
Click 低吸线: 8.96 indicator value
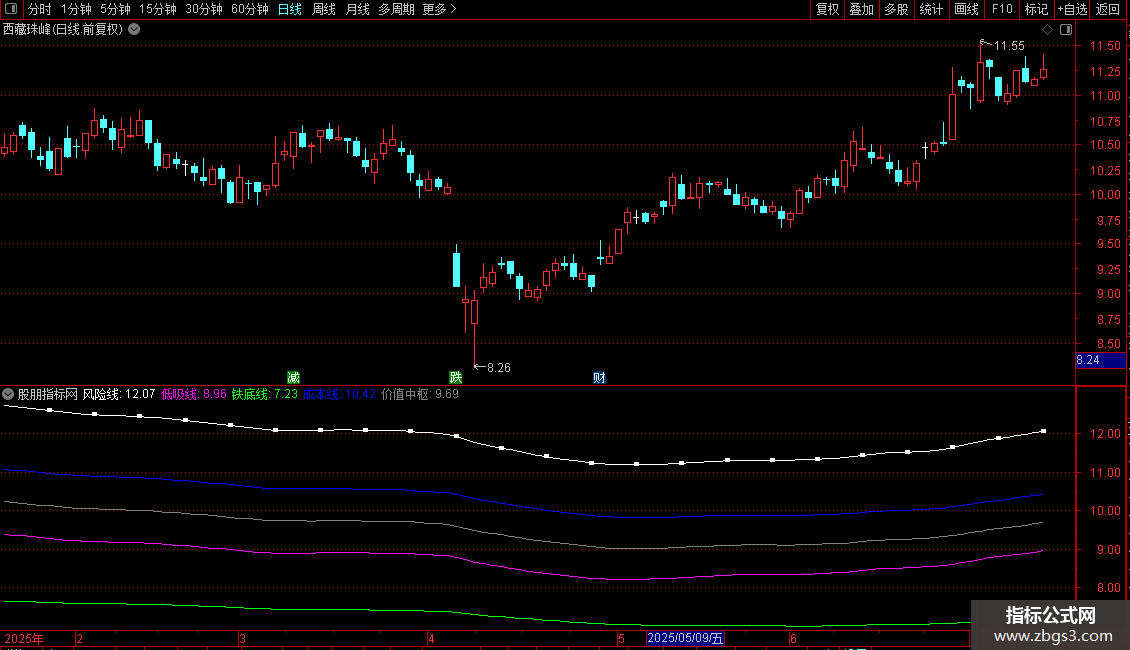coord(194,394)
